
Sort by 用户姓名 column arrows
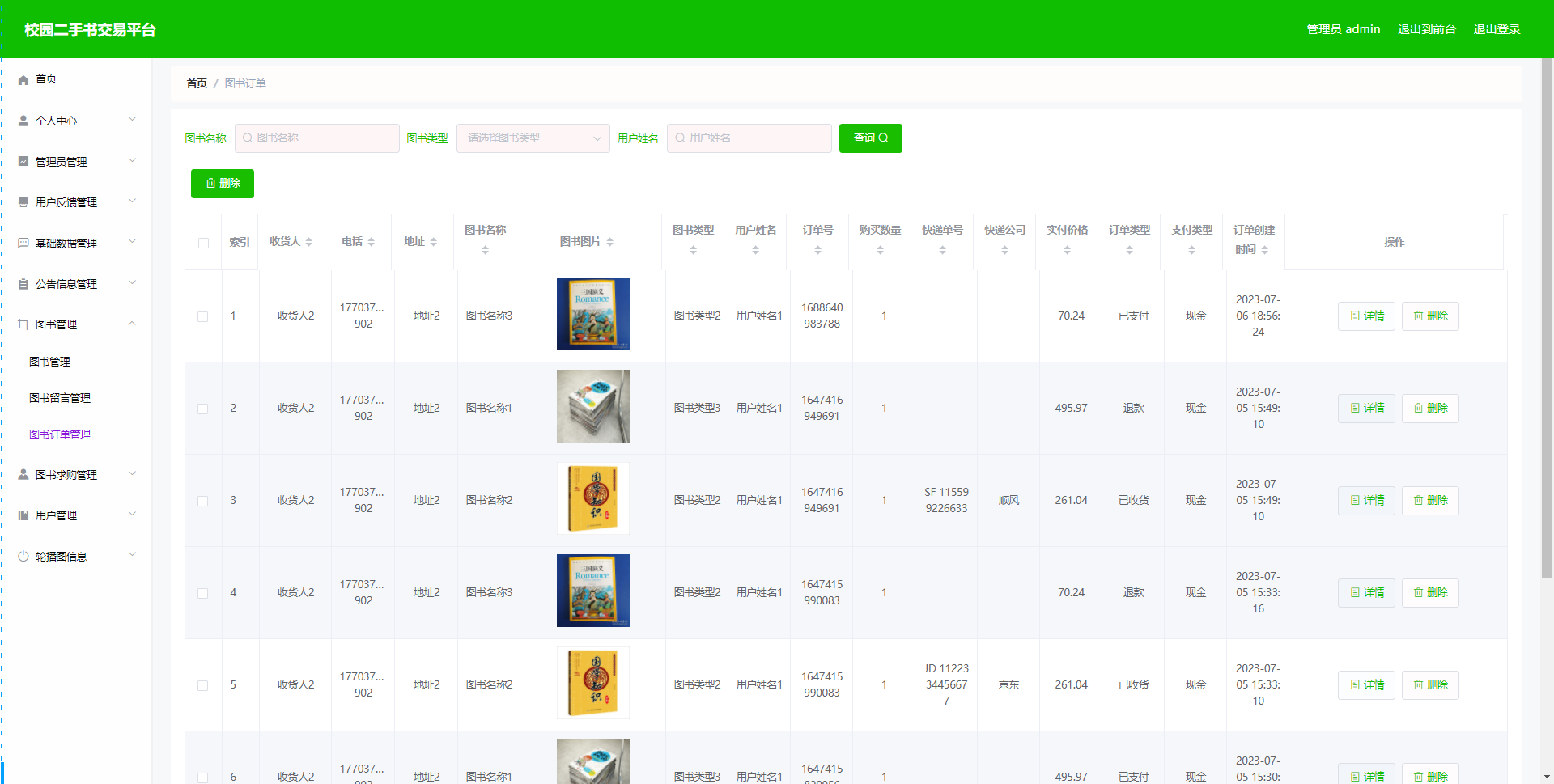click(x=756, y=250)
